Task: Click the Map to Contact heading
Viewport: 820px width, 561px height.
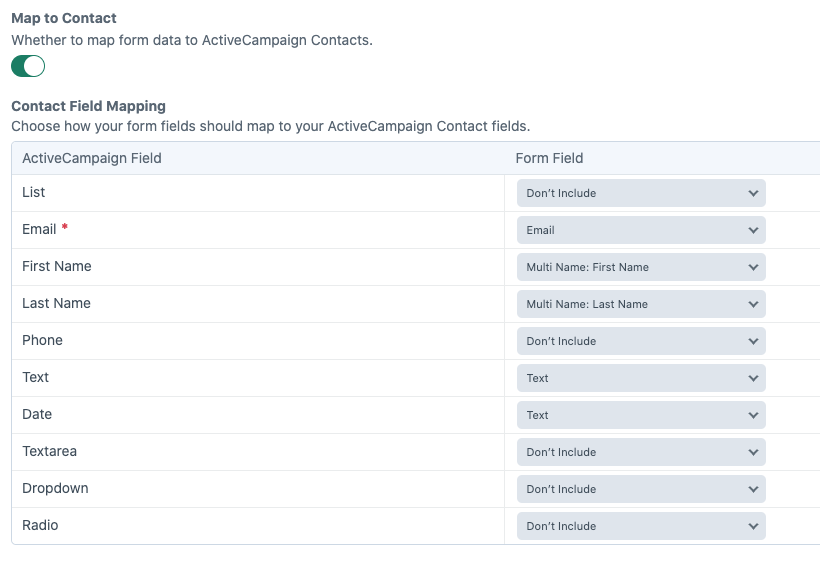Action: click(64, 18)
